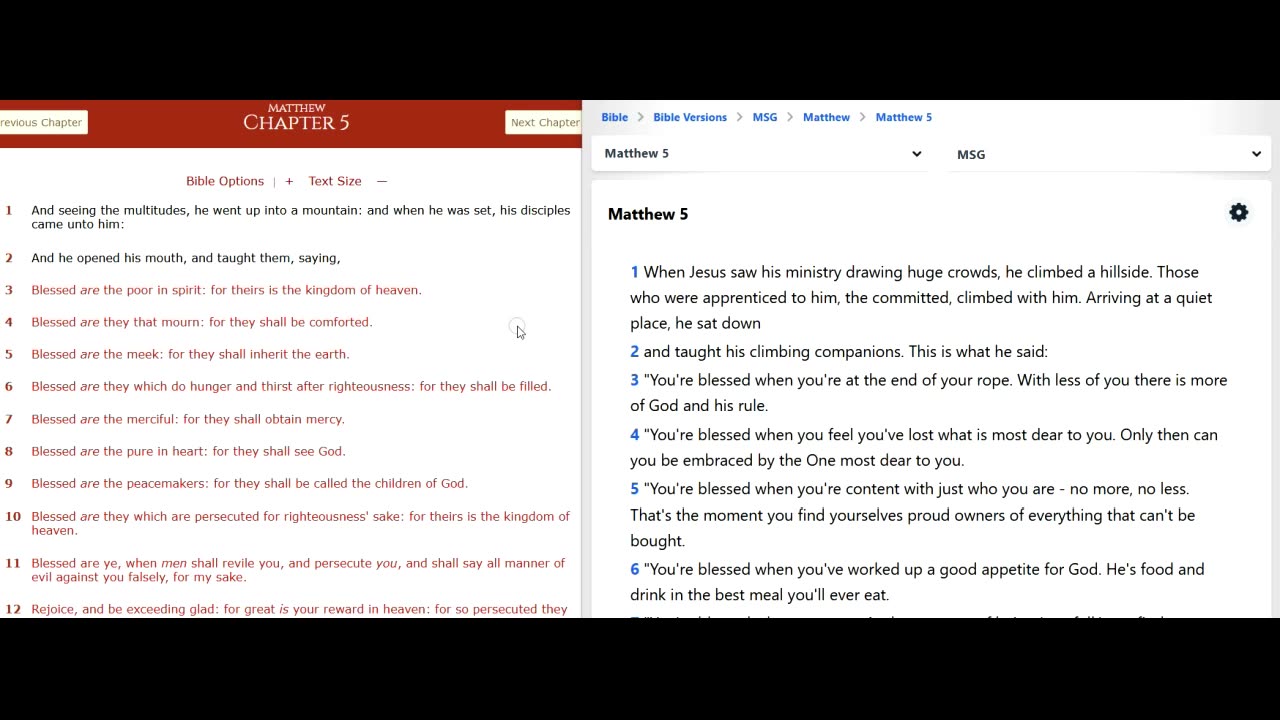Image resolution: width=1280 pixels, height=720 pixels.
Task: Open the MSG version dropdown
Action: click(x=1108, y=154)
